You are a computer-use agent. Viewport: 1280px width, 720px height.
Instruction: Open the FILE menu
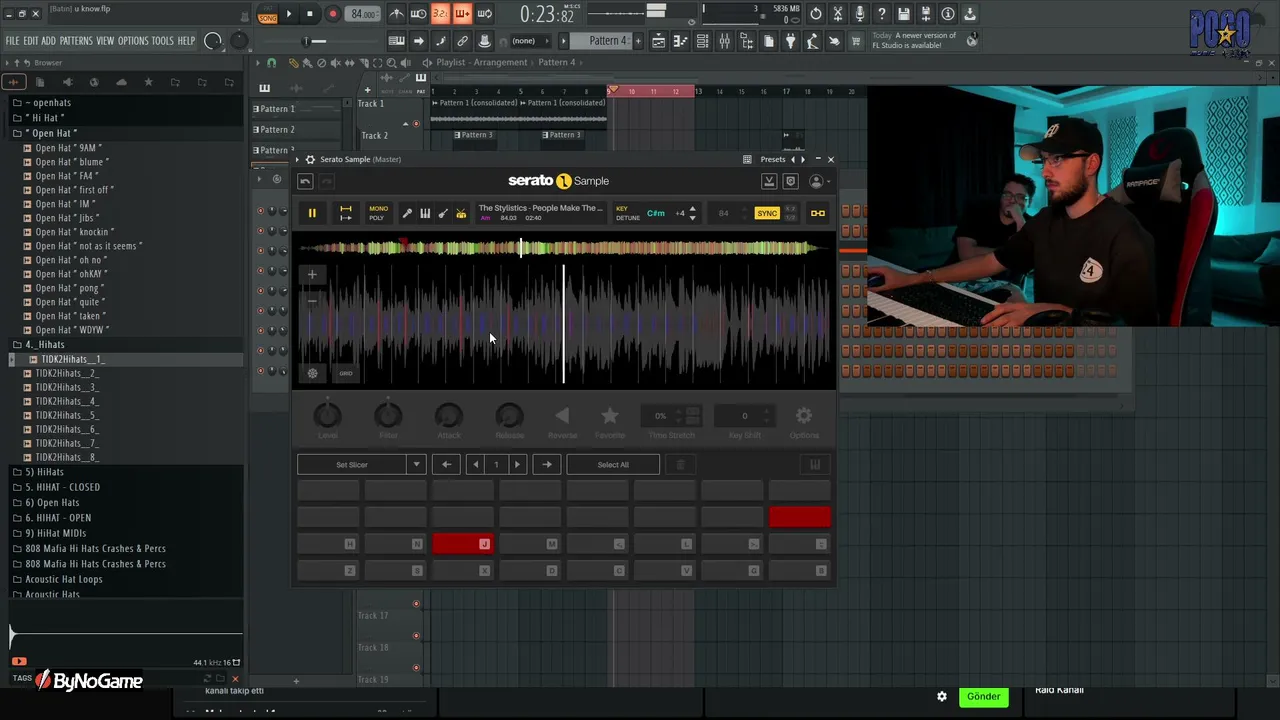click(13, 41)
